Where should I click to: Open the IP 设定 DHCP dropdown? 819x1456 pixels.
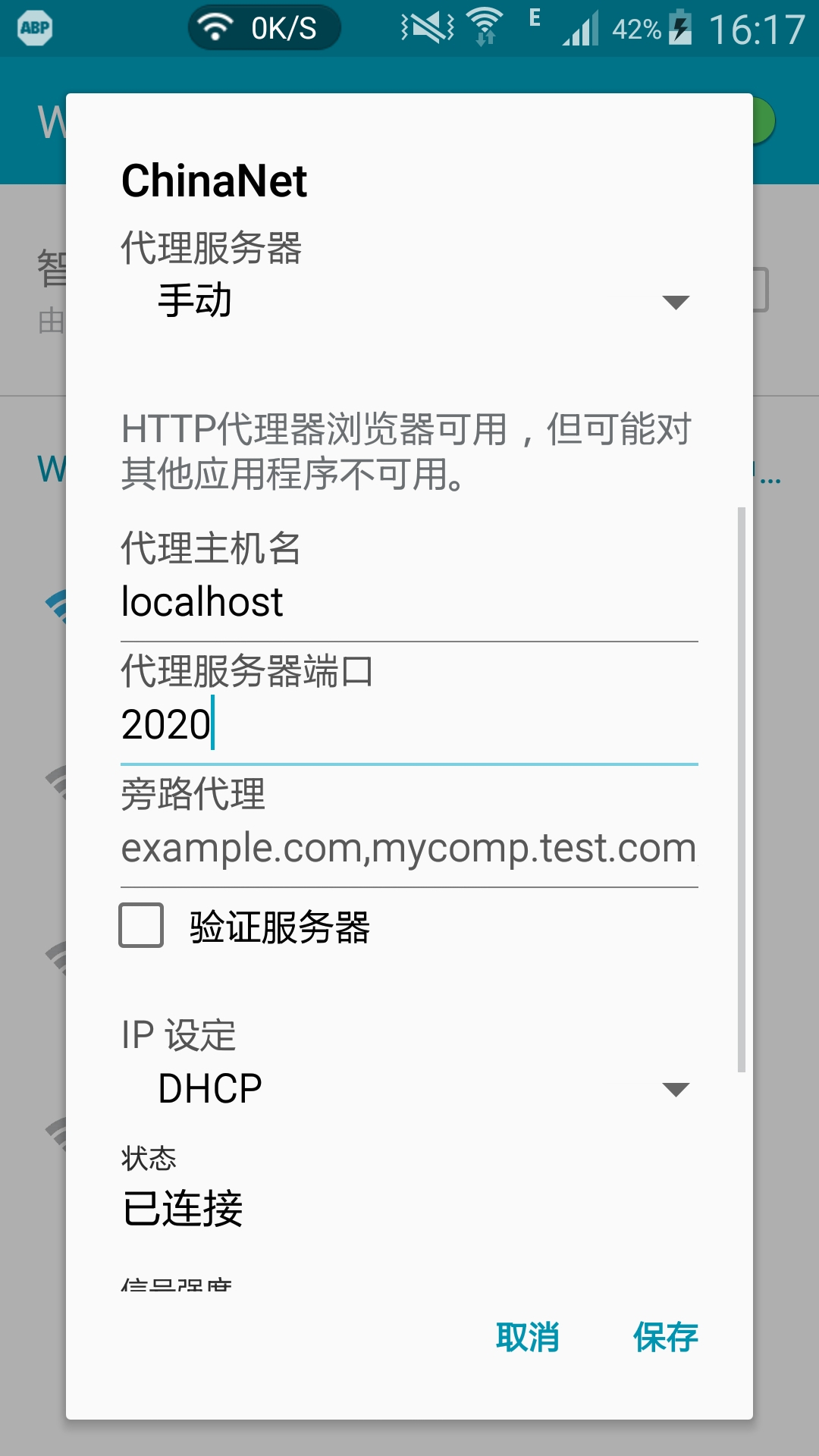tap(409, 1089)
